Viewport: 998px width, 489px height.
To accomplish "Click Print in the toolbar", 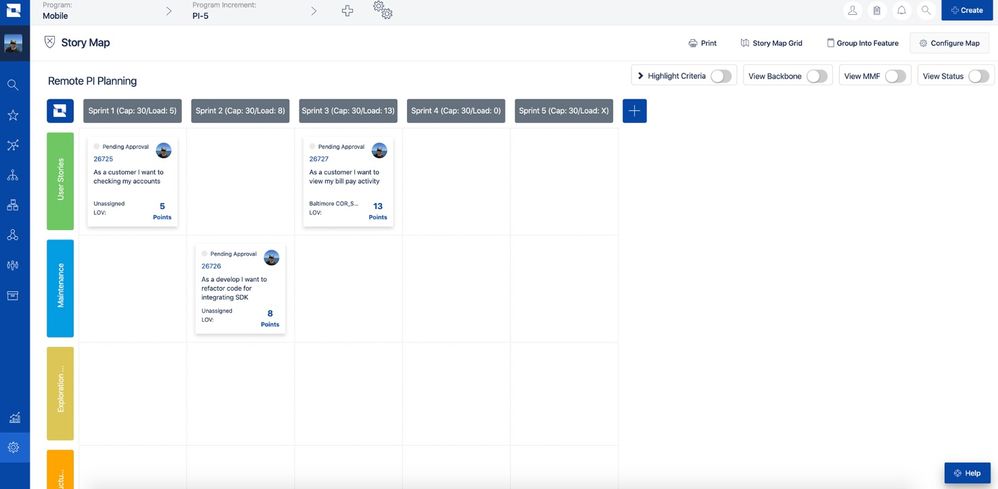I will [703, 43].
